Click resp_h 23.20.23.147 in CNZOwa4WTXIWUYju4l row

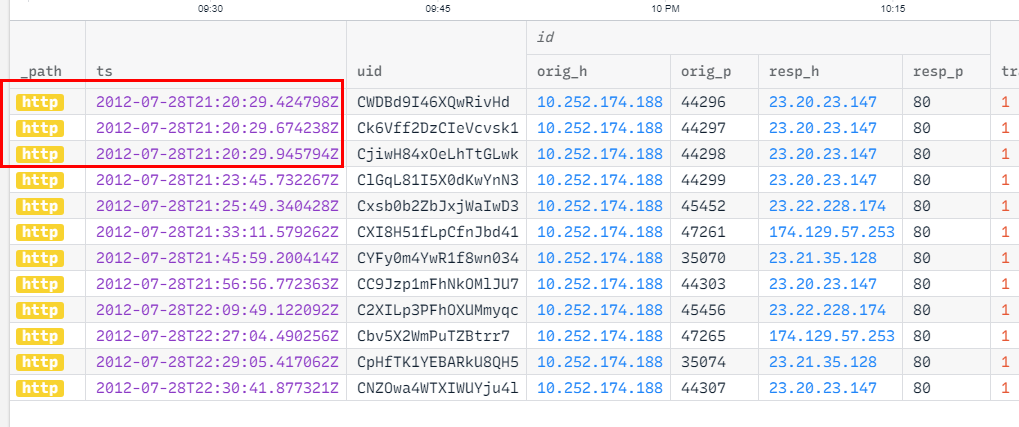[x=823, y=388]
